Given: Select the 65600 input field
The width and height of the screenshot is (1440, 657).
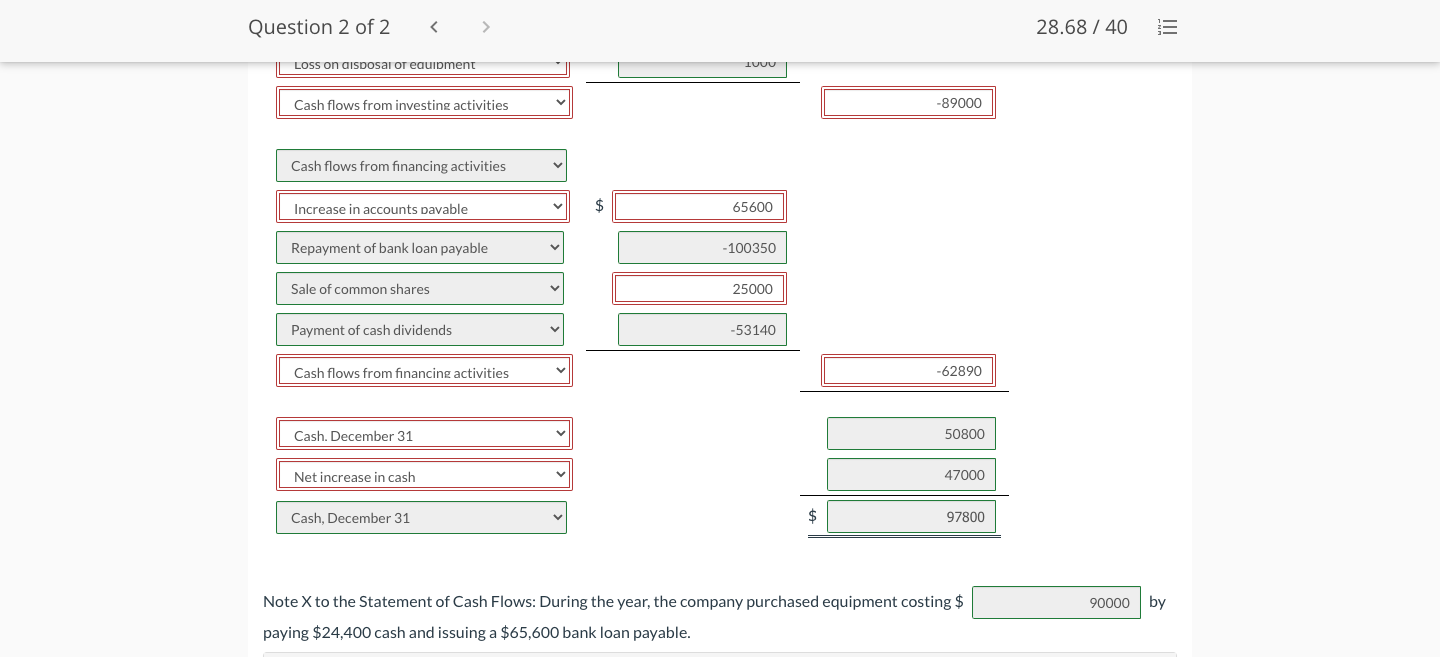Looking at the screenshot, I should click(699, 207).
